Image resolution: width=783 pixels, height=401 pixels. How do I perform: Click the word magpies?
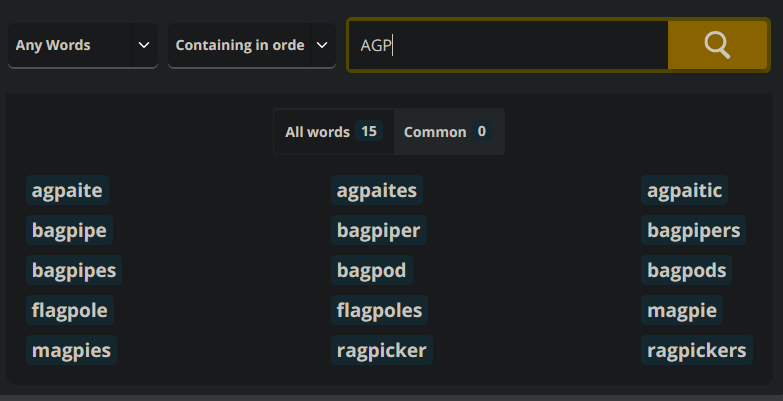coord(71,350)
